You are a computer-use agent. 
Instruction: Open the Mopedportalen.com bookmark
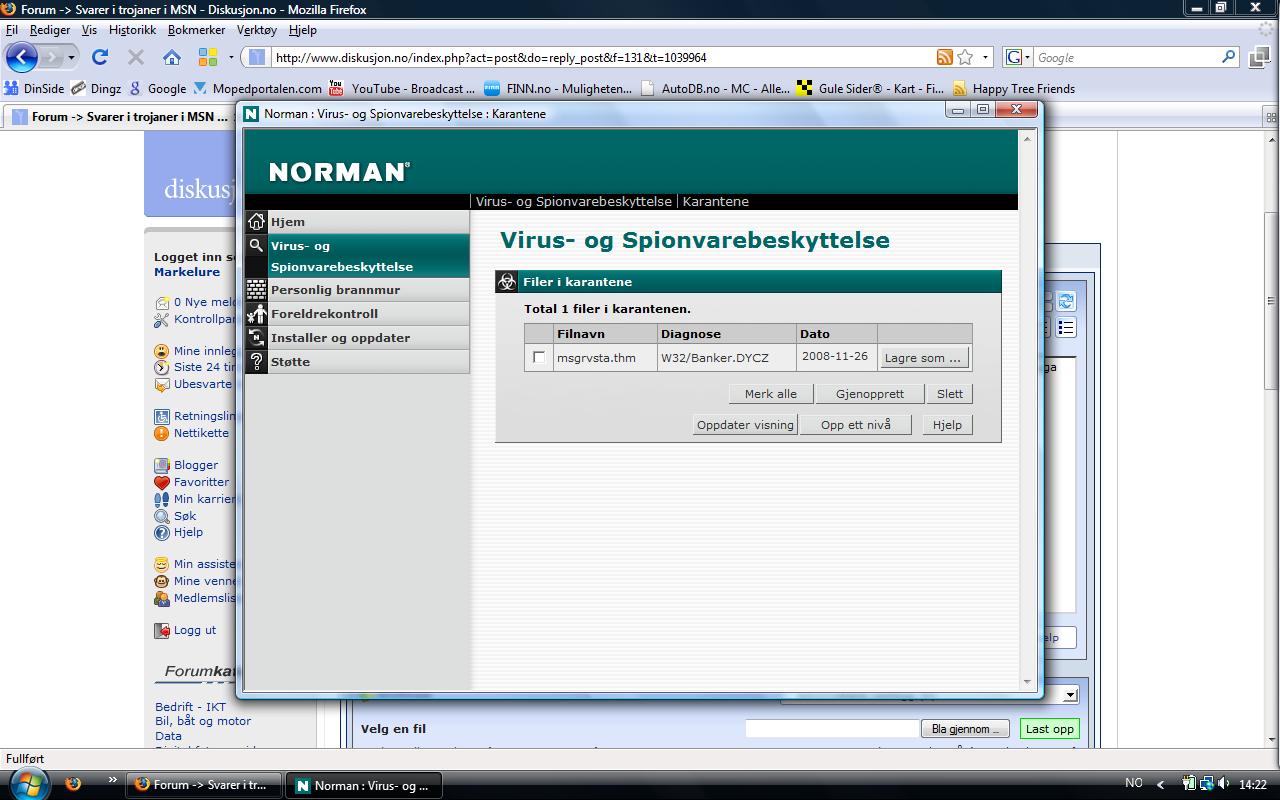click(257, 88)
